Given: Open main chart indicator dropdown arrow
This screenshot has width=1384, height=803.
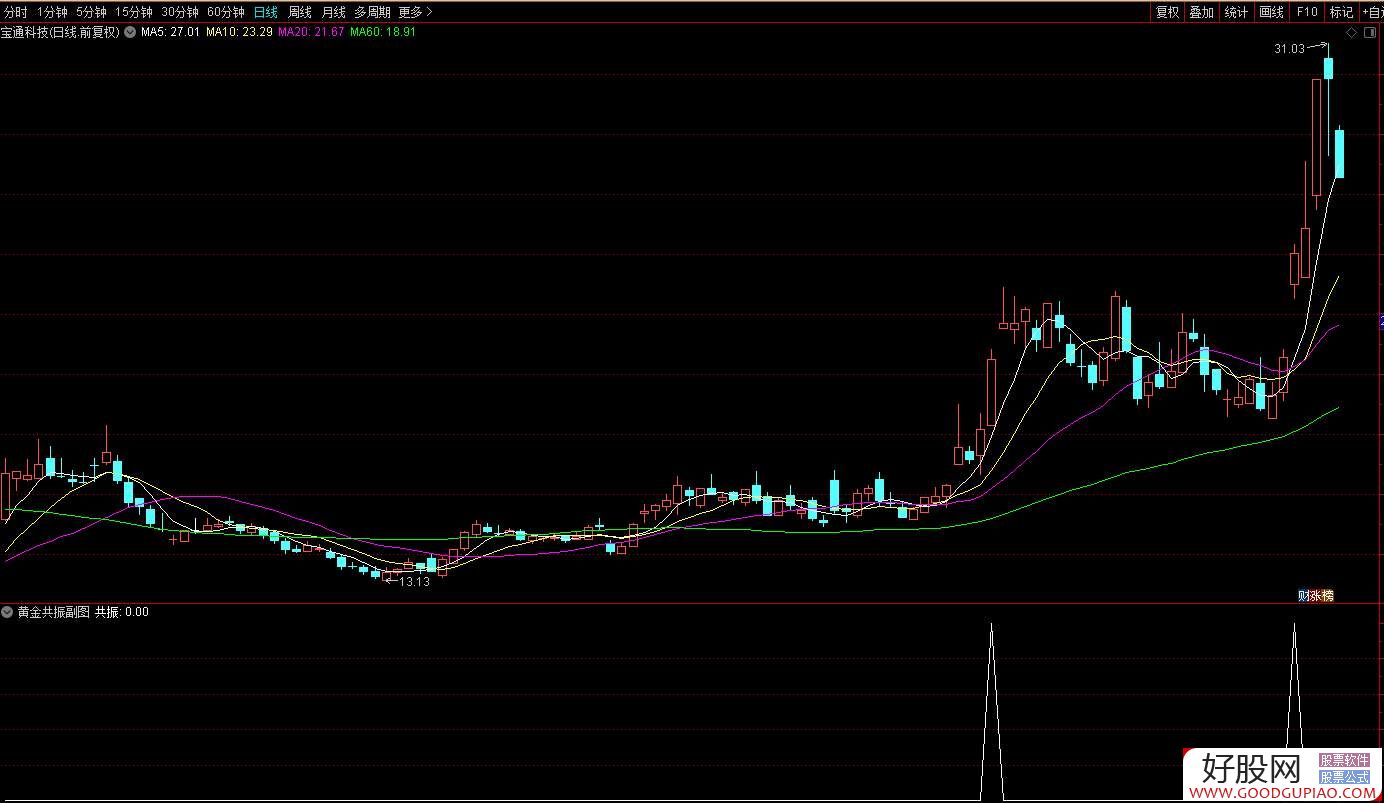Looking at the screenshot, I should 130,32.
